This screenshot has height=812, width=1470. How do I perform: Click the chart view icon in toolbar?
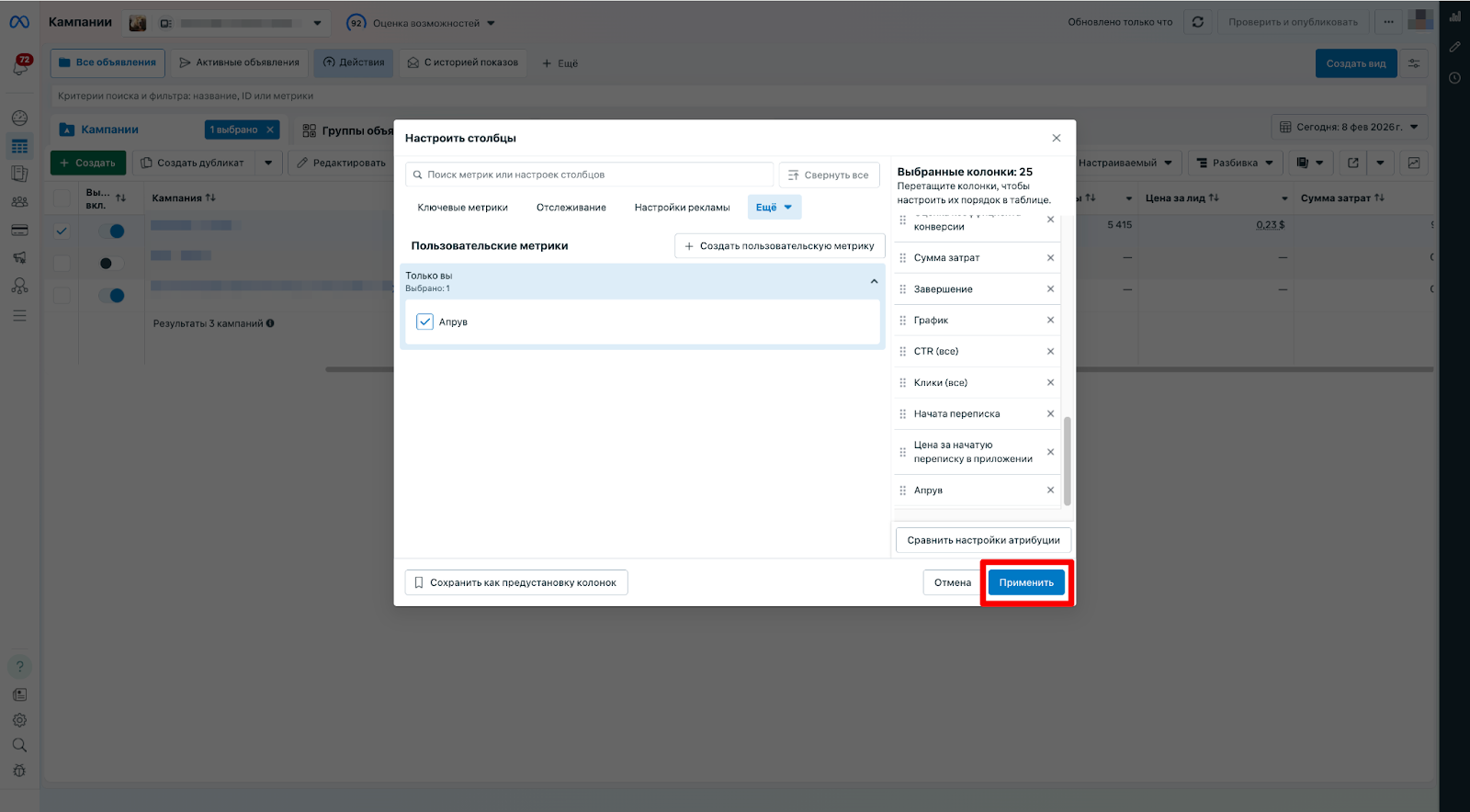[1414, 163]
